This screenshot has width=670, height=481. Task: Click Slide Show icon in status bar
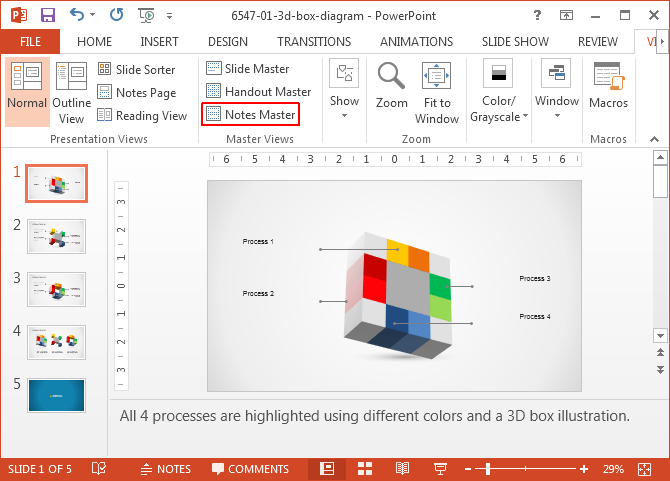(x=440, y=469)
